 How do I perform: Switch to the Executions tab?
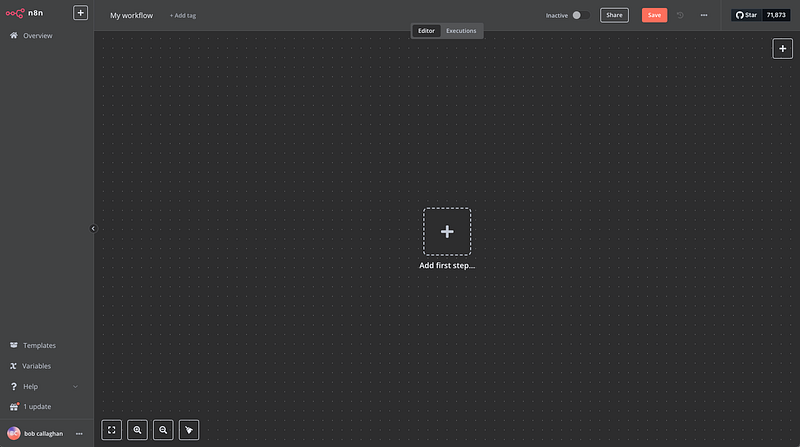point(461,31)
